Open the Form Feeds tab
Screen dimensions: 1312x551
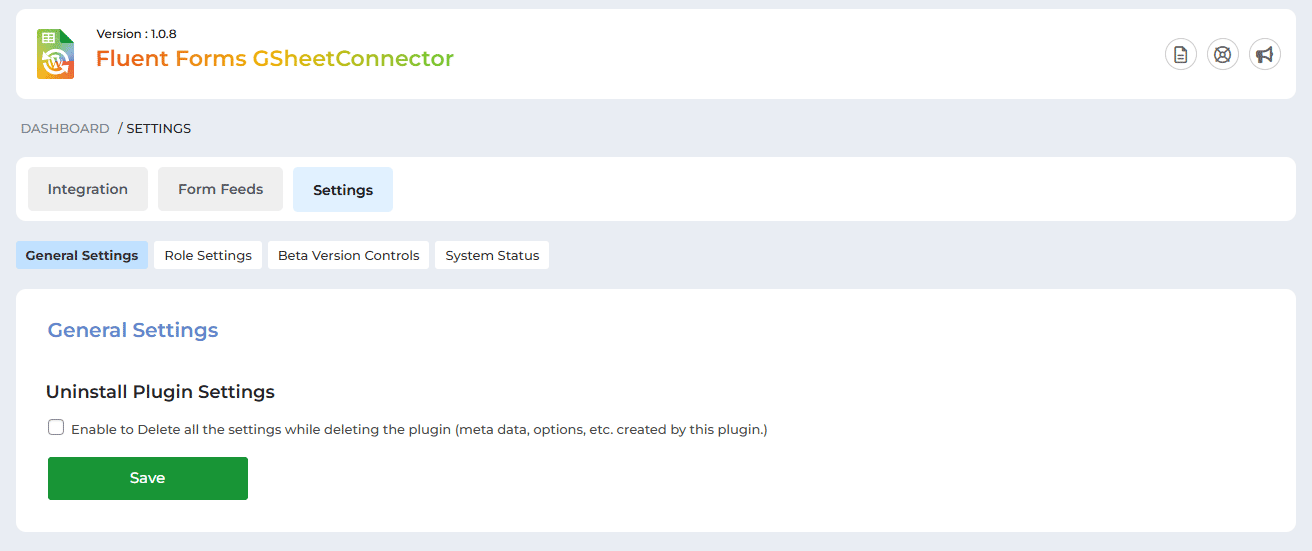(220, 189)
